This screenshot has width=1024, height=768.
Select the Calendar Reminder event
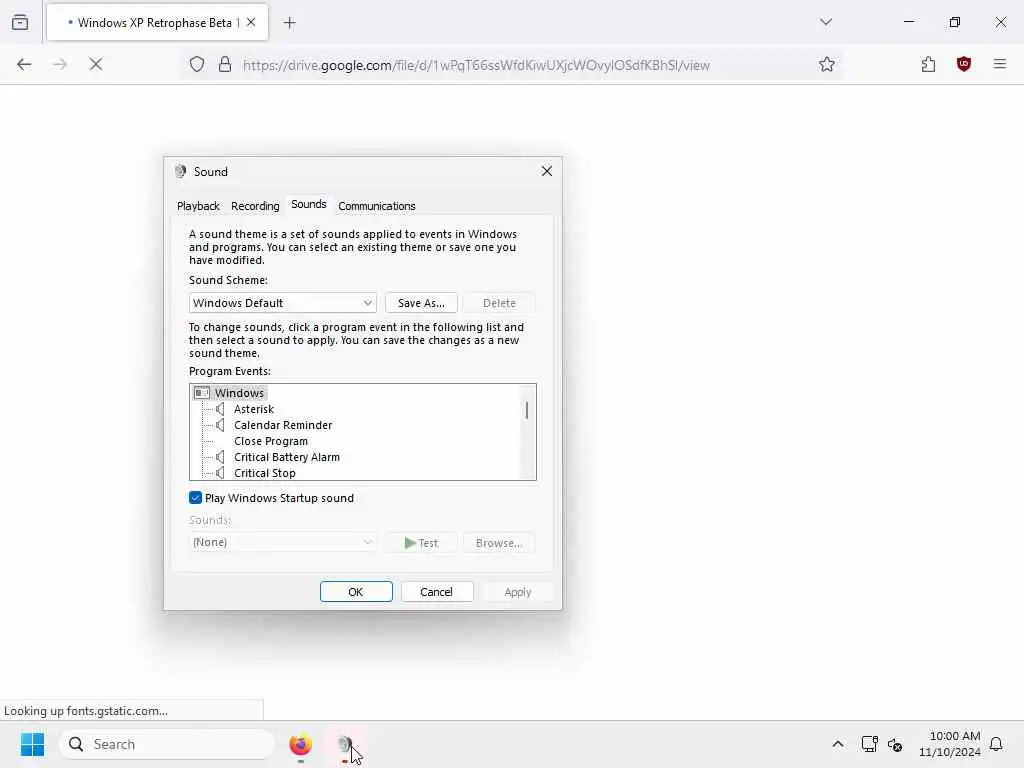[x=283, y=425]
